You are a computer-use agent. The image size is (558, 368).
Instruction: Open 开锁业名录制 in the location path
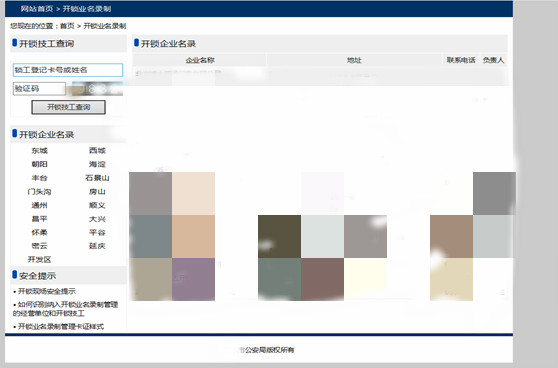(x=105, y=26)
